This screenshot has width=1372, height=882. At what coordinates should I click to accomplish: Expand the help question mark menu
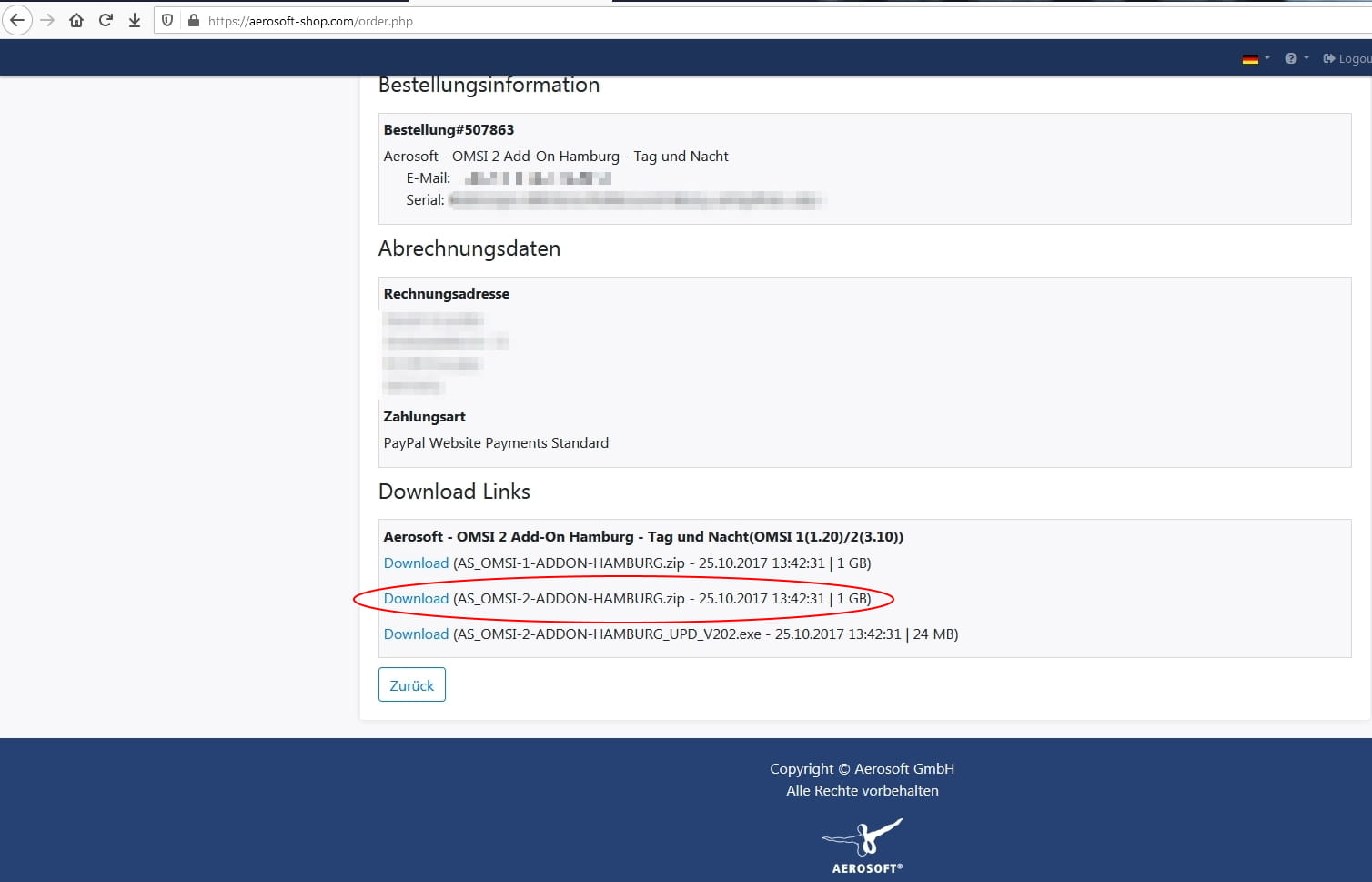(1296, 58)
